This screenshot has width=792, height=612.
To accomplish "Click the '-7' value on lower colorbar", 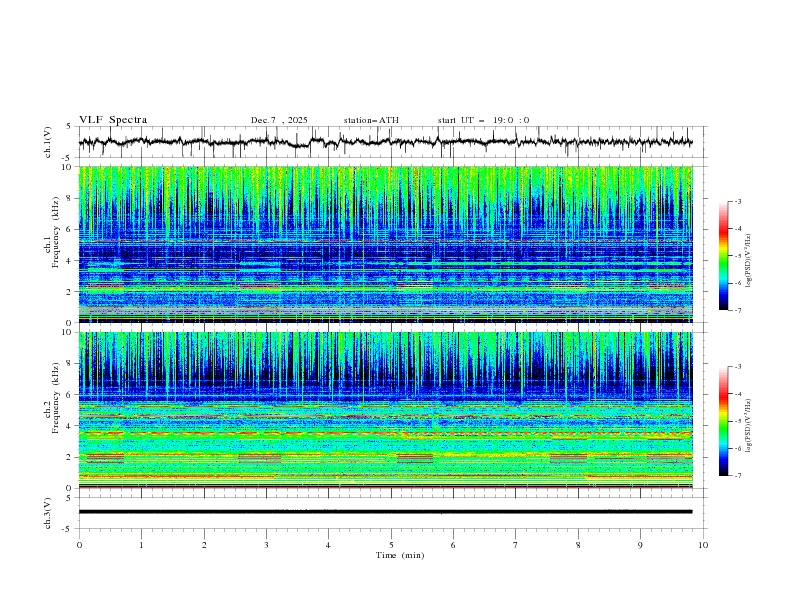I will 737,476.
